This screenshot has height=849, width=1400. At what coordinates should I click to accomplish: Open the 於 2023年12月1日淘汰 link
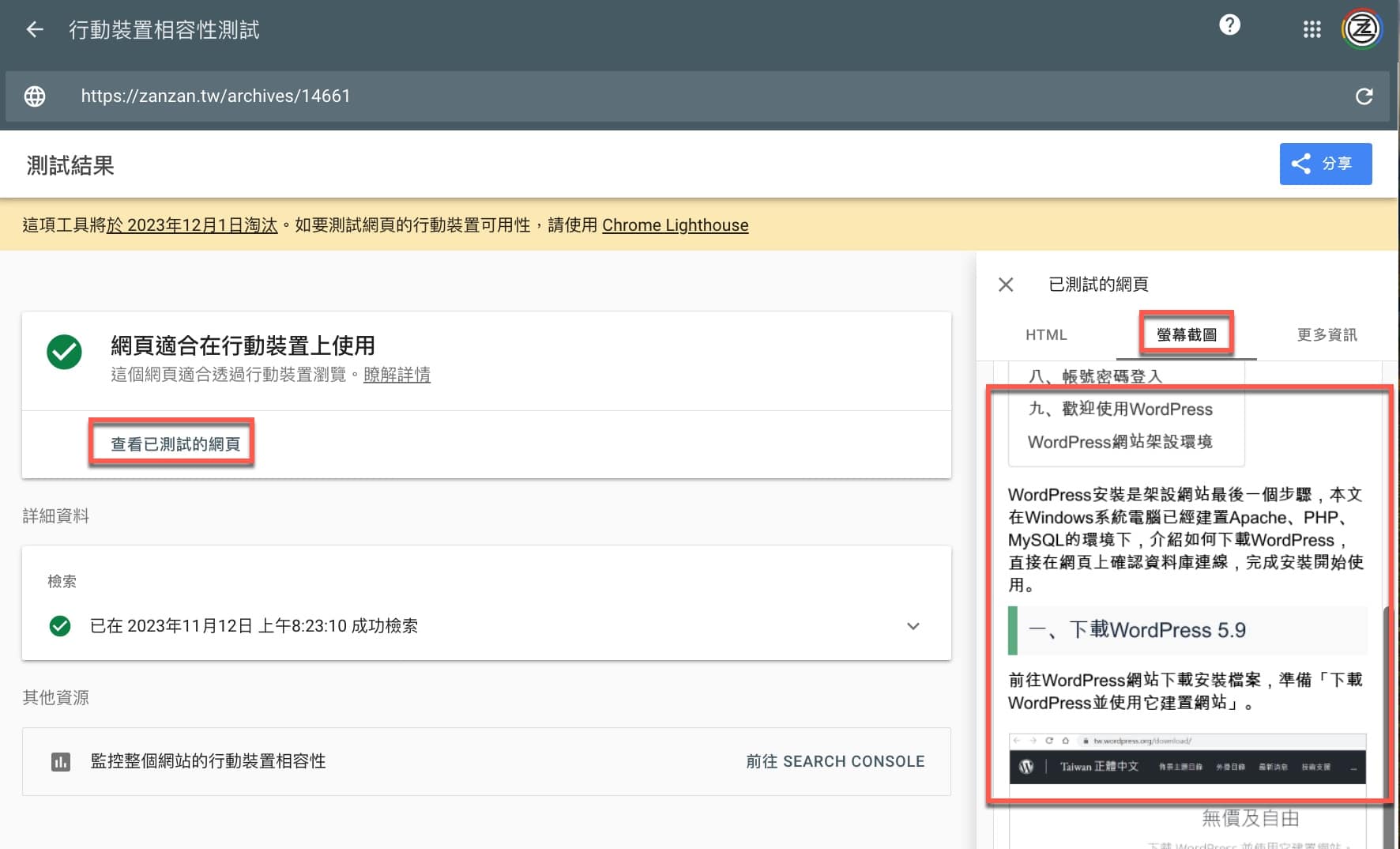tap(192, 225)
